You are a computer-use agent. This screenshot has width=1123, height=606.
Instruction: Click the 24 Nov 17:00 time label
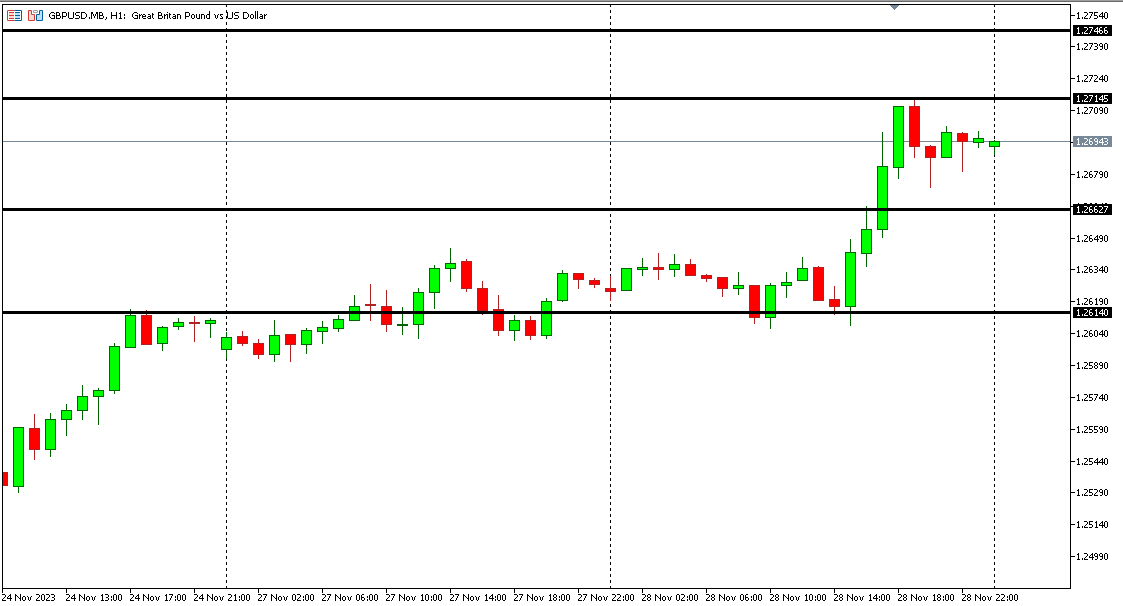(x=158, y=597)
